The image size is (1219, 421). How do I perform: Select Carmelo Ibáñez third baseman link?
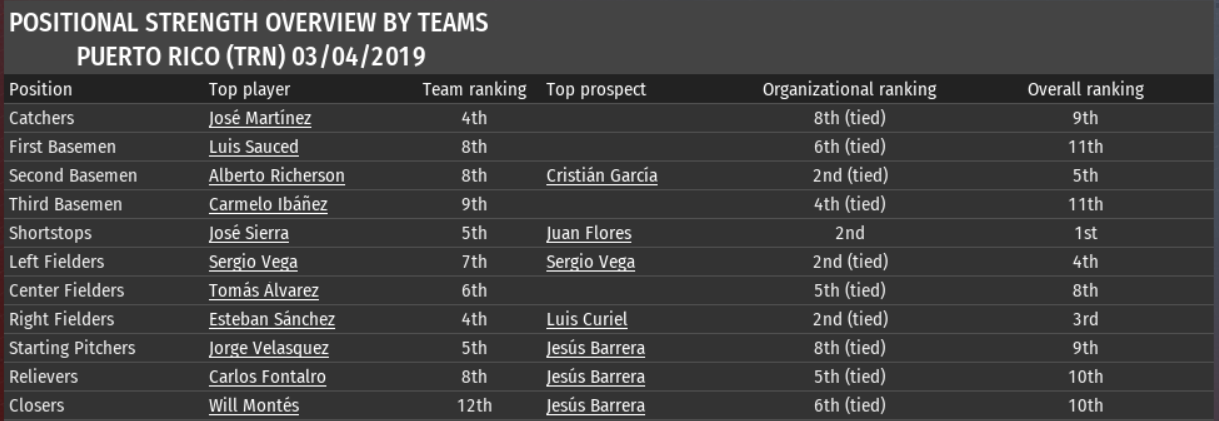coord(267,206)
